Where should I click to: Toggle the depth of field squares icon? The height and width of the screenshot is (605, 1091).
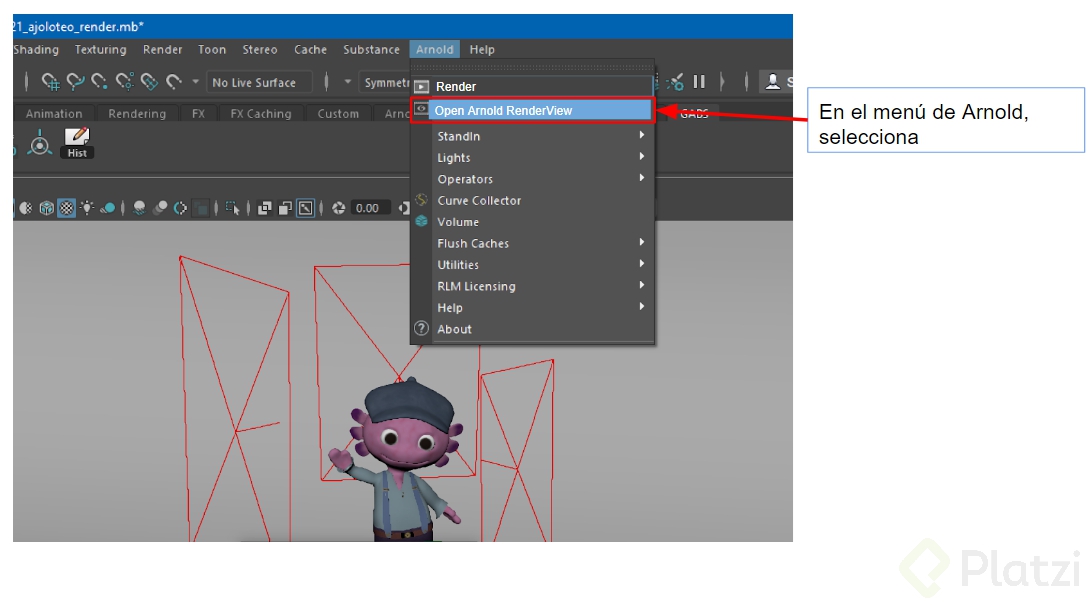200,208
